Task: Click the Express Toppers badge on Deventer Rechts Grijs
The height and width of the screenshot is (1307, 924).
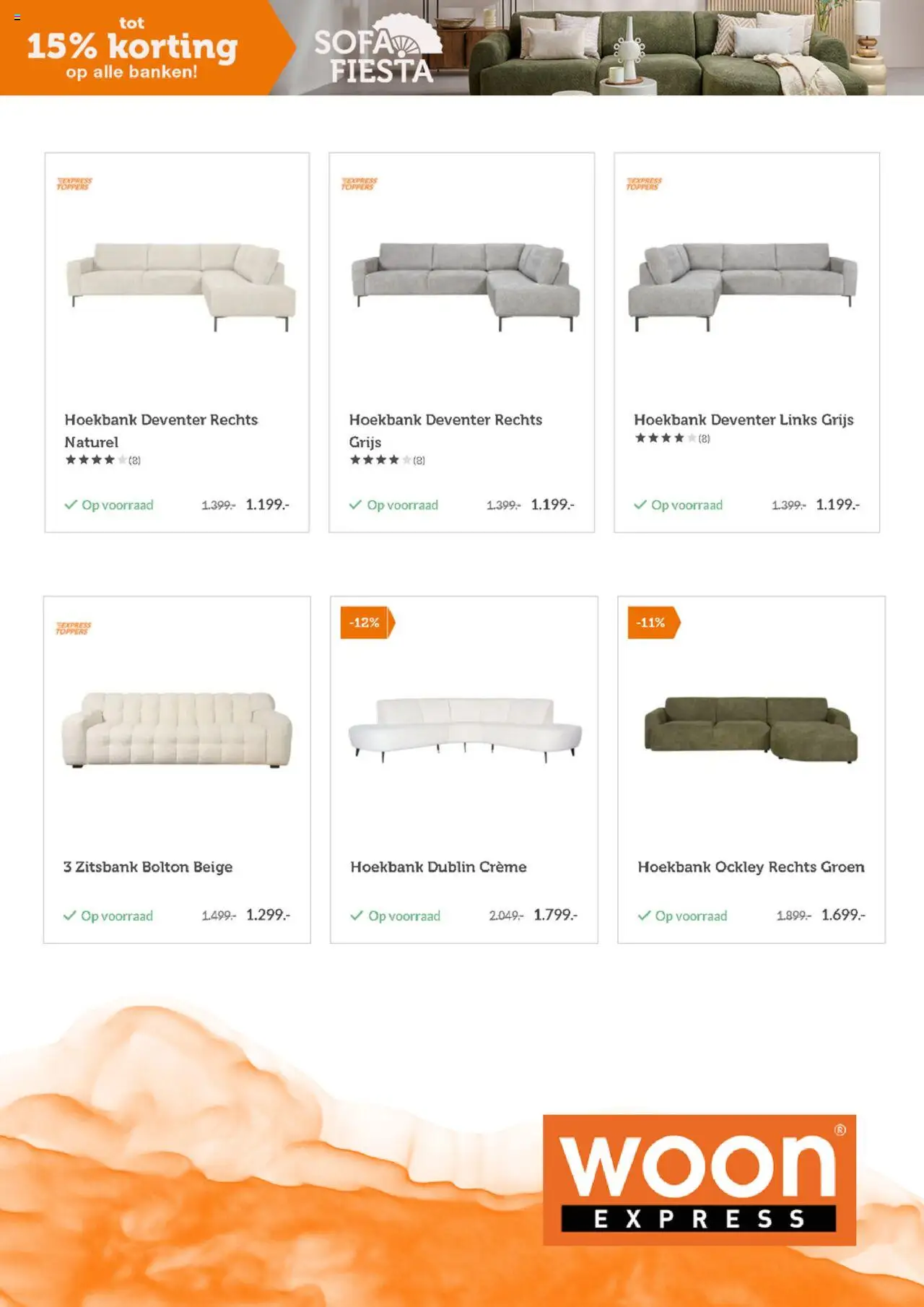Action: 359,184
